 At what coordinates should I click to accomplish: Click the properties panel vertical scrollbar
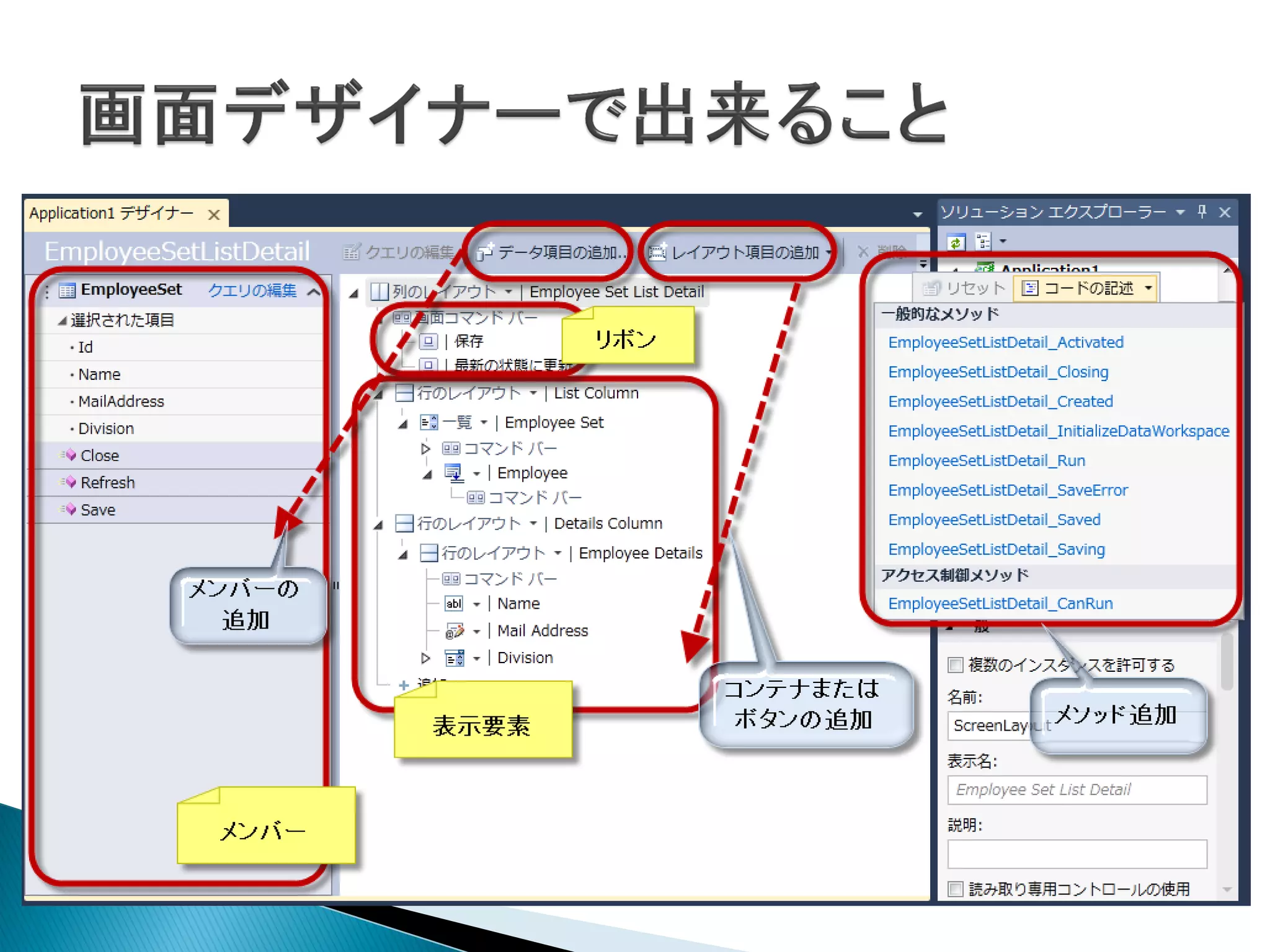(x=1226, y=660)
